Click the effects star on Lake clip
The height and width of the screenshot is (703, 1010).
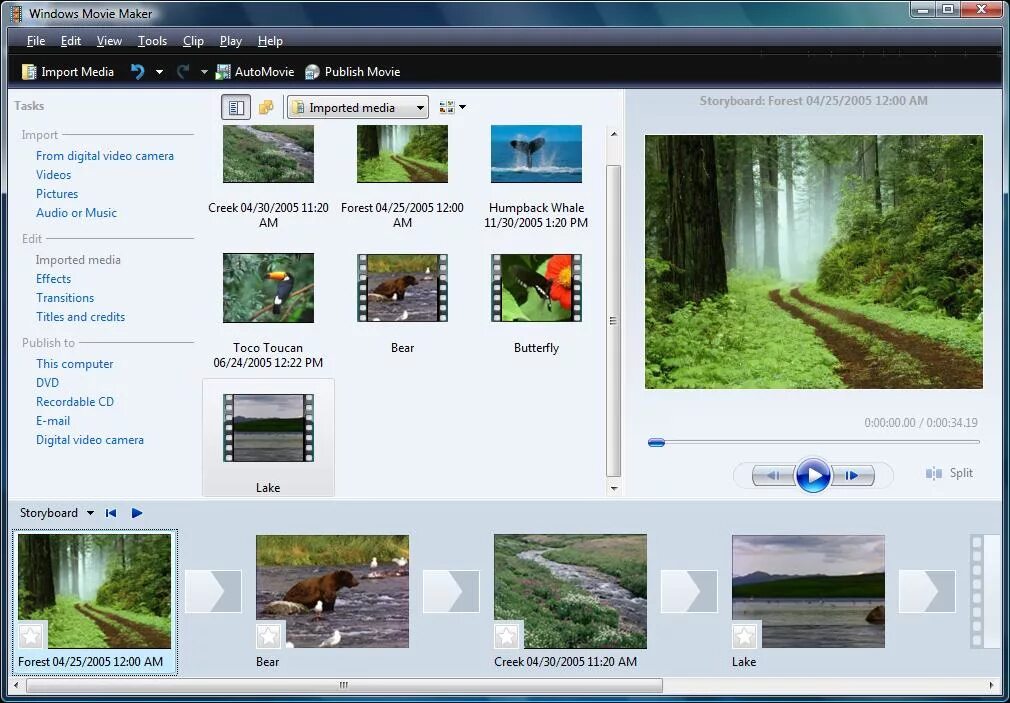[745, 637]
